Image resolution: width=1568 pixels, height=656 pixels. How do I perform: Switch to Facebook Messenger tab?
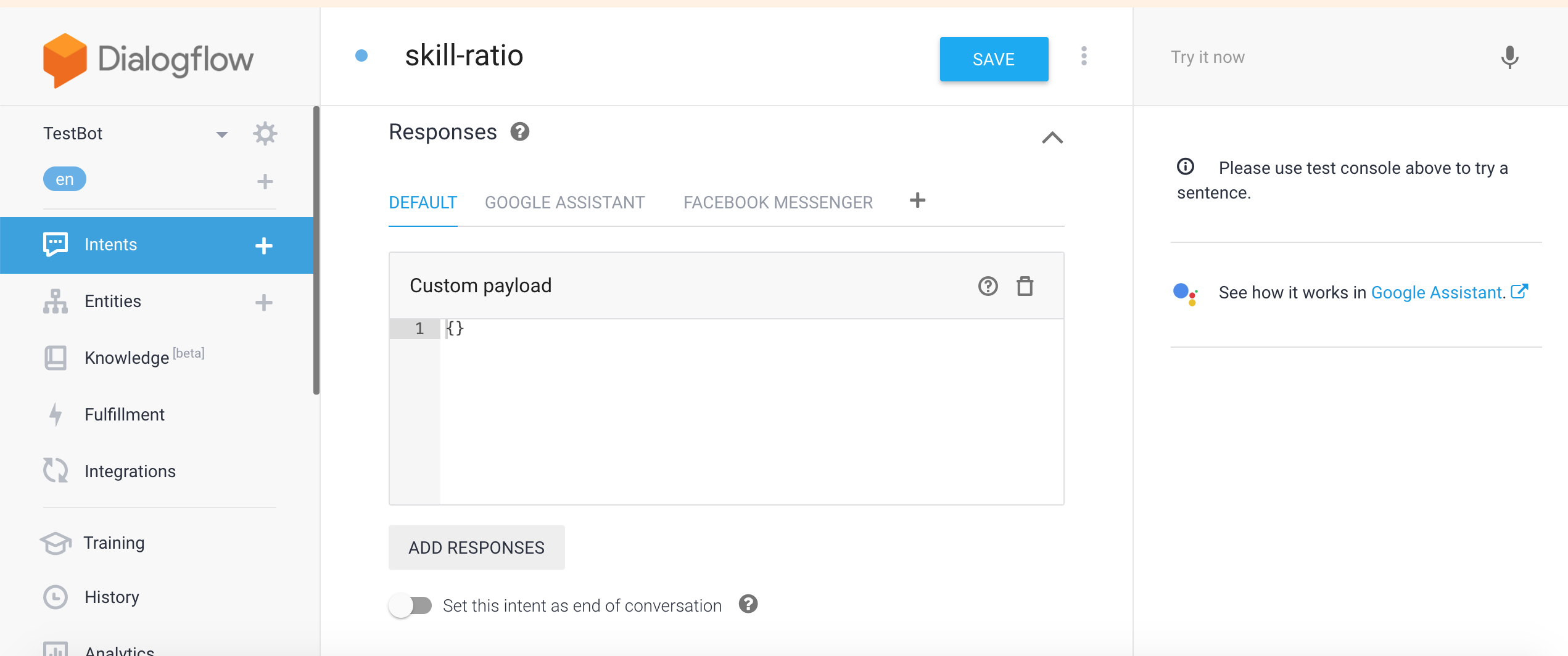click(x=778, y=203)
